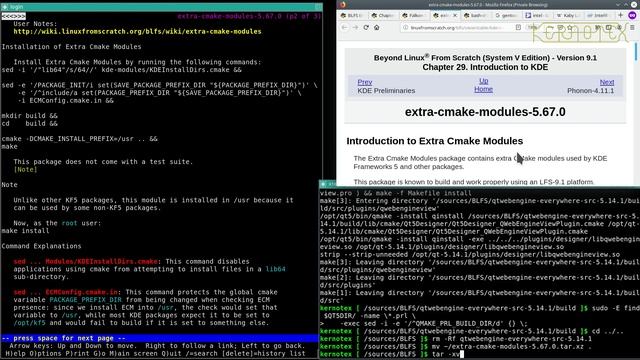Open the Firefox home page
Image resolution: width=640 pixels, height=360 pixels.
pyautogui.click(x=377, y=27)
